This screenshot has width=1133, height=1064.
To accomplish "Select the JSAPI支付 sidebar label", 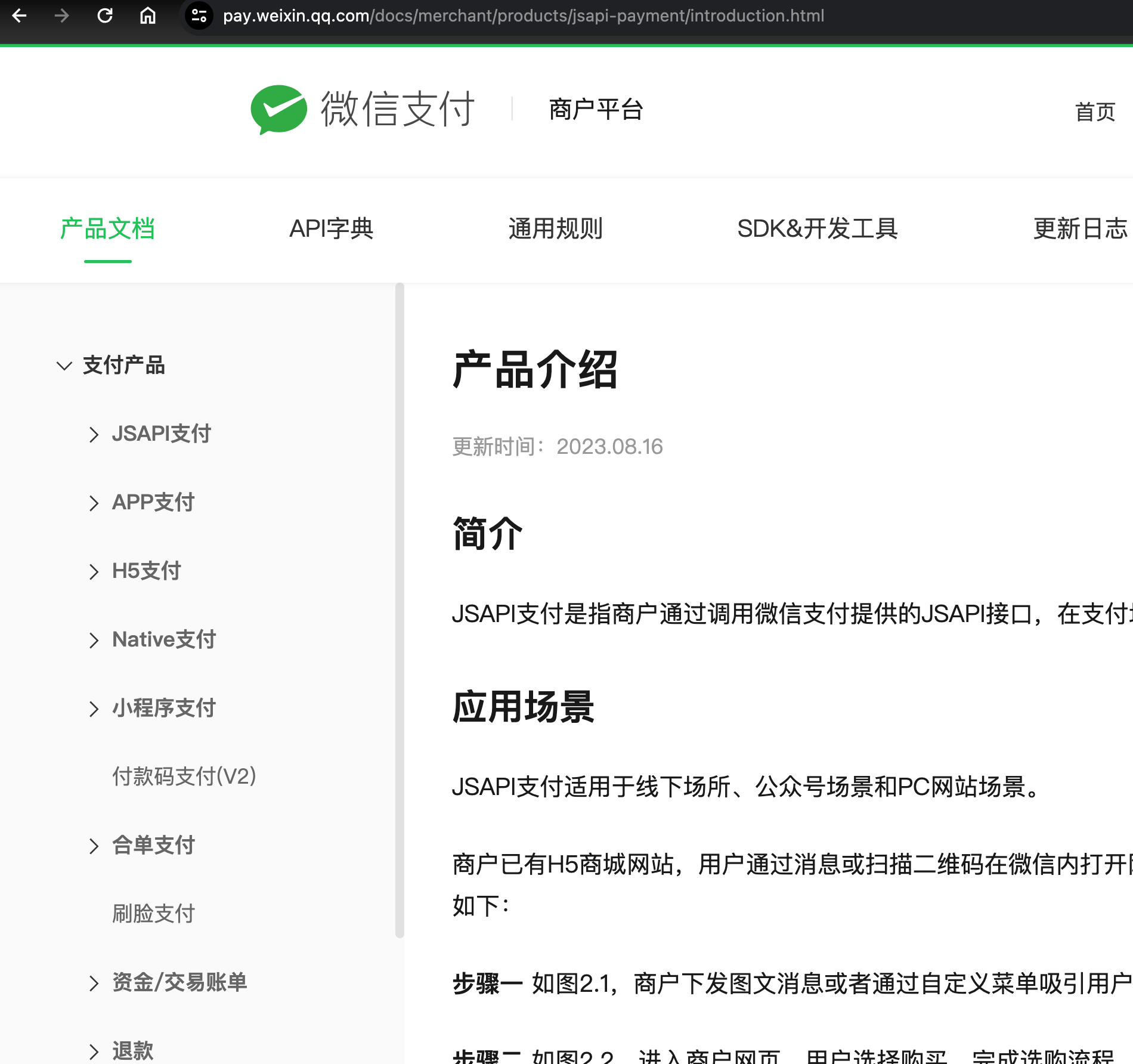I will pos(162,434).
